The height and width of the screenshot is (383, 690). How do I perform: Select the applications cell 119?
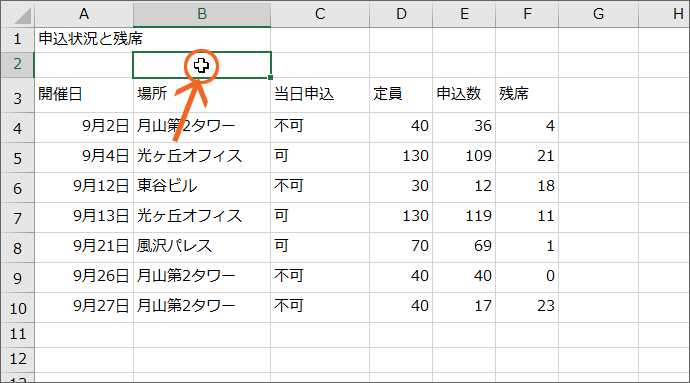tap(464, 217)
